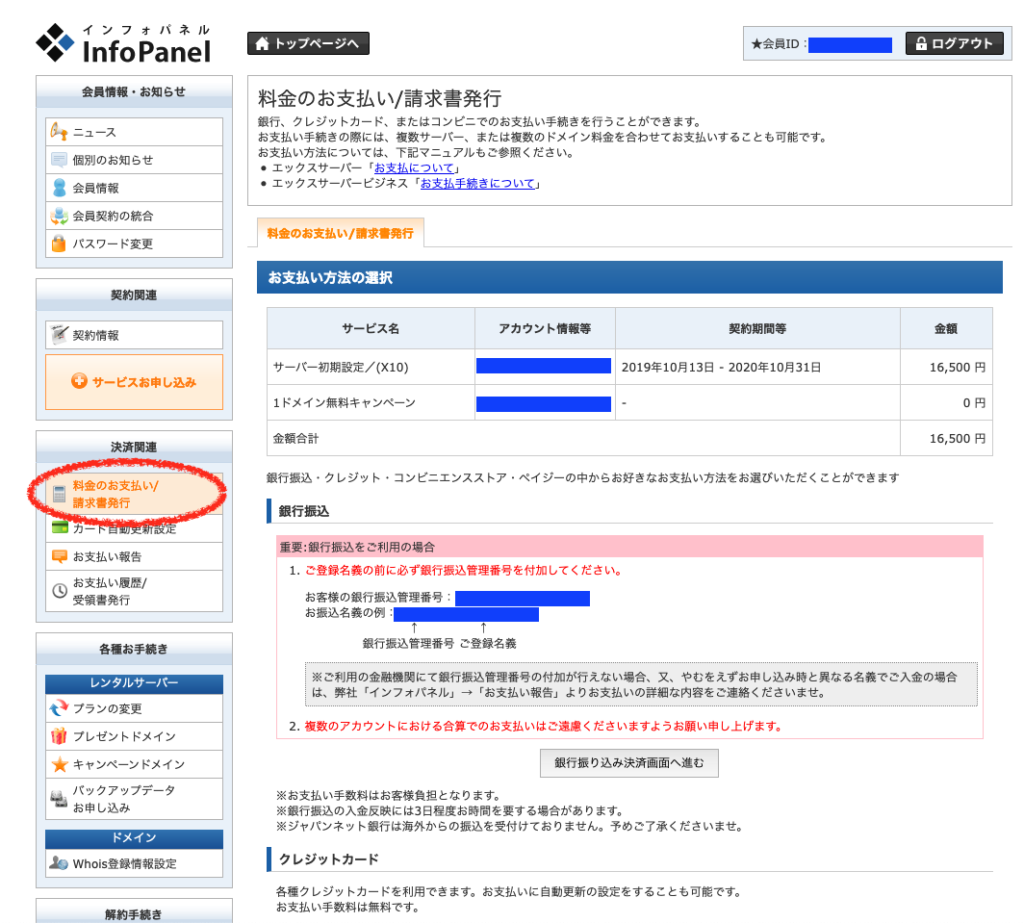Screen dimensions: 1024x923
Task: Click the アカウント情報等 column header
Action: [x=545, y=329]
